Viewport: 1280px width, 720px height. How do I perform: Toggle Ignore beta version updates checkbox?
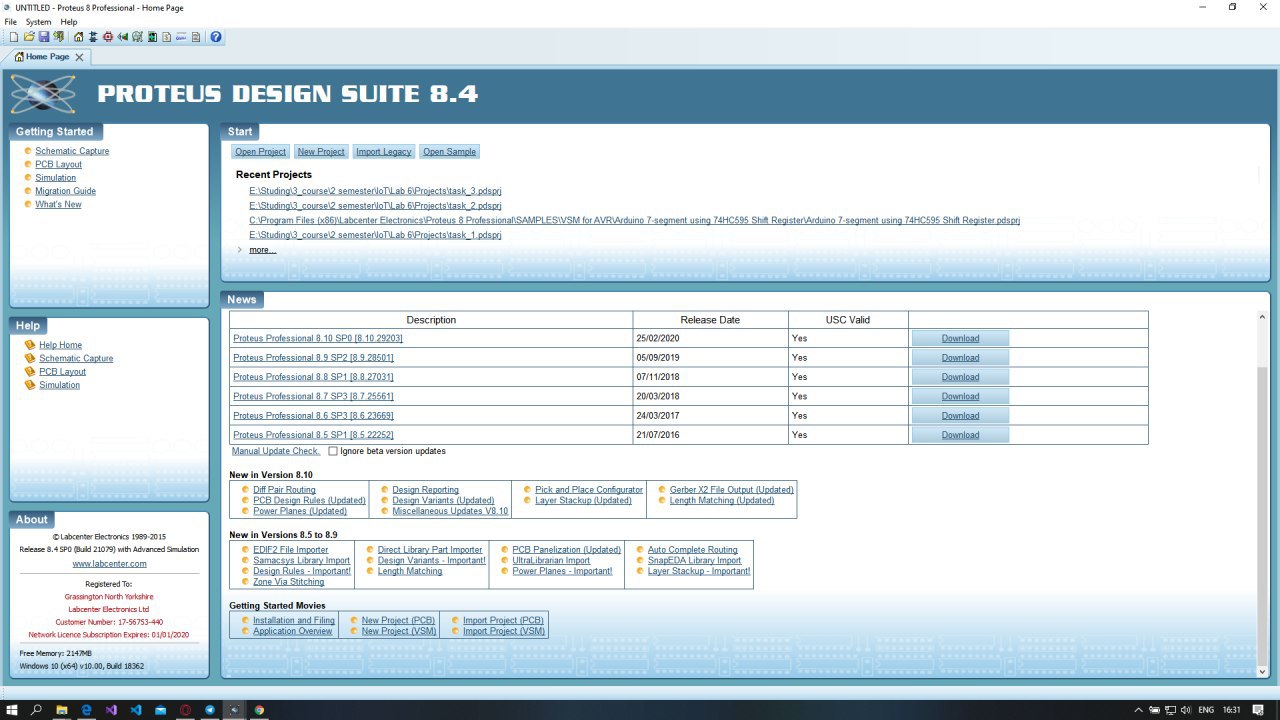click(333, 451)
